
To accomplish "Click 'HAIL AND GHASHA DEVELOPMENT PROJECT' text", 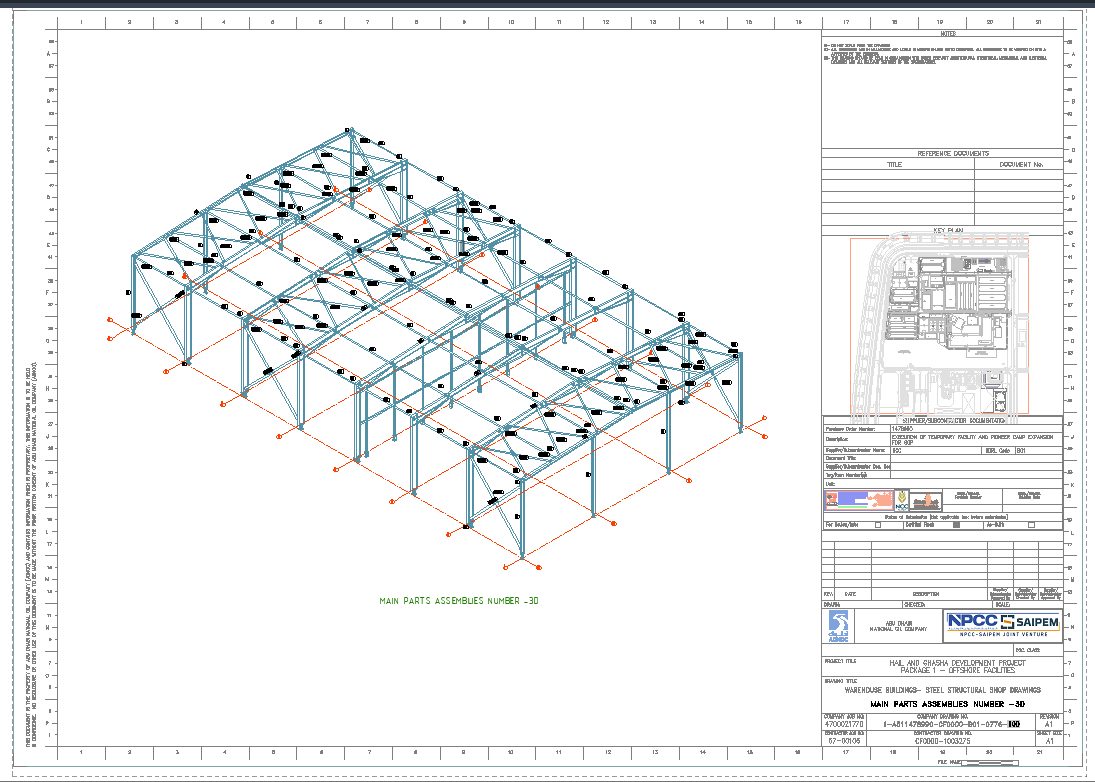I will click(957, 663).
